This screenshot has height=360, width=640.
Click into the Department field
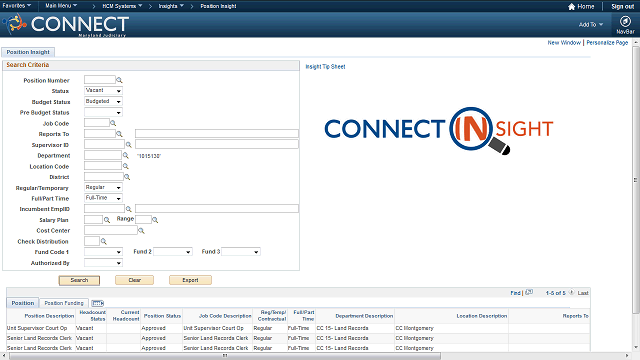pyautogui.click(x=103, y=155)
